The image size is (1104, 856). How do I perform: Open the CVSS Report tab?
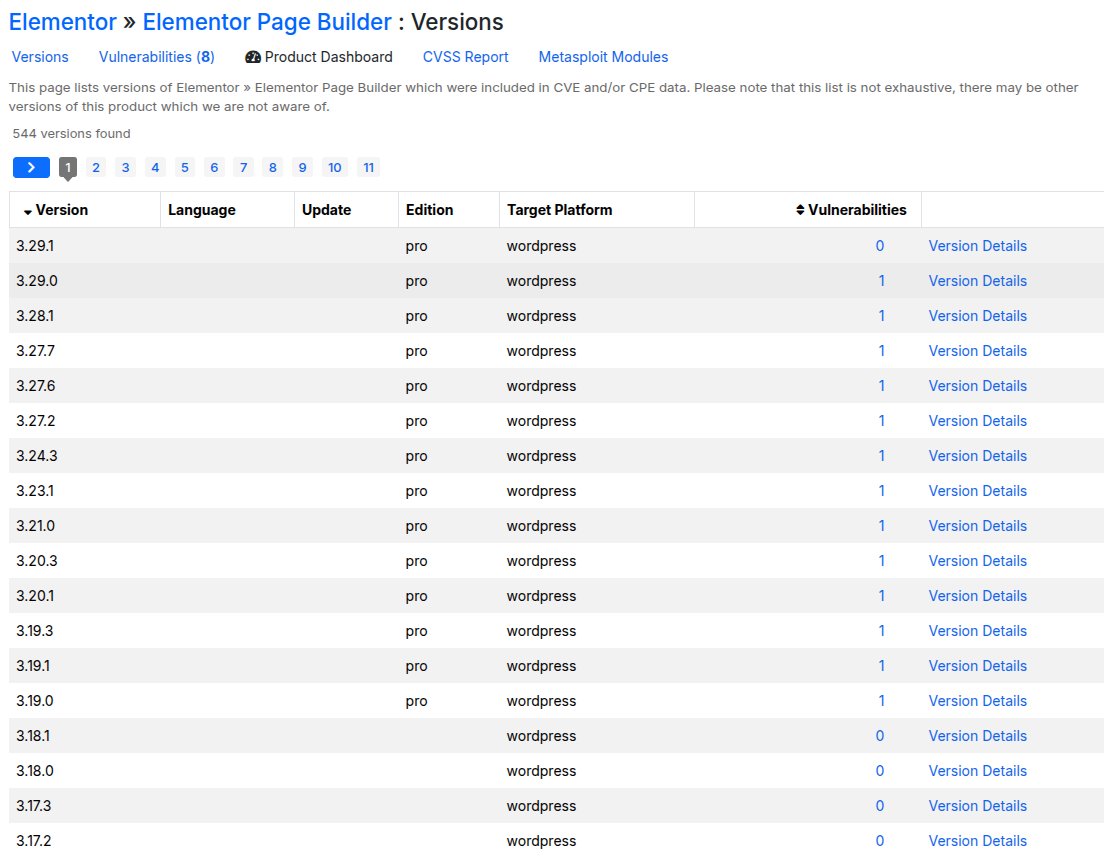pyautogui.click(x=465, y=57)
